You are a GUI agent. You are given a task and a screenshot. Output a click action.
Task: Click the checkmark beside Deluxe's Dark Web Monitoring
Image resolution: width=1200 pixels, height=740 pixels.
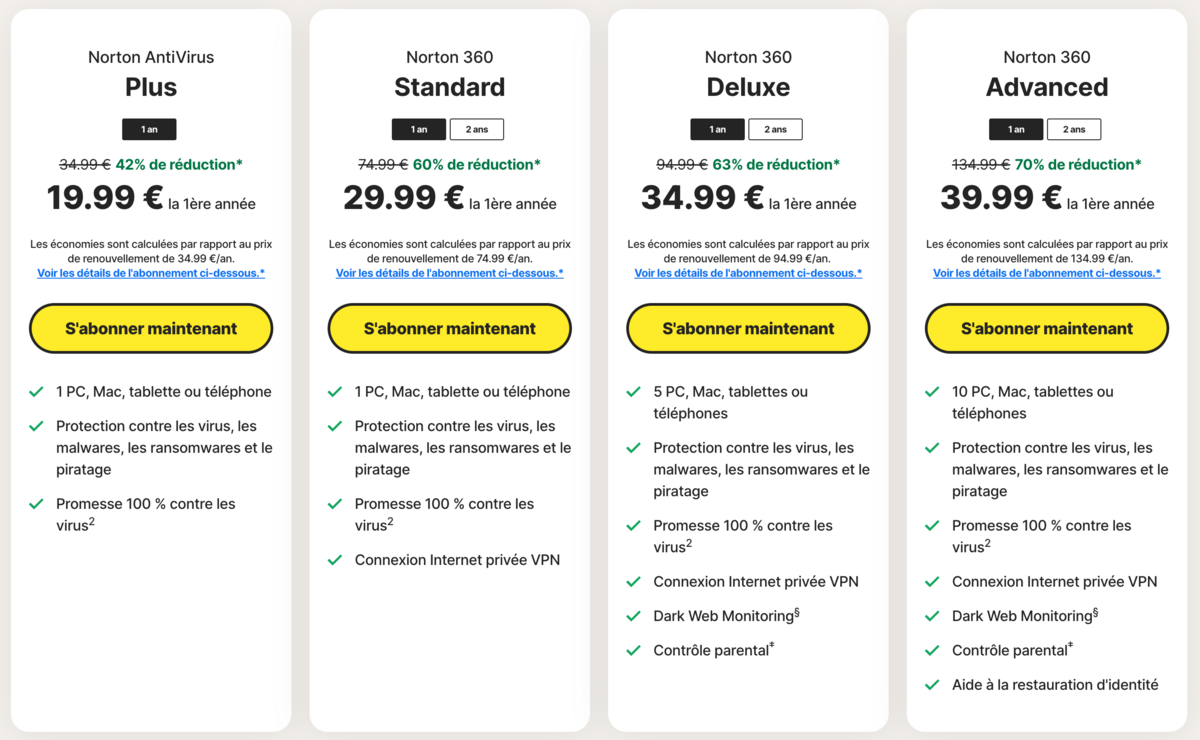tap(634, 616)
